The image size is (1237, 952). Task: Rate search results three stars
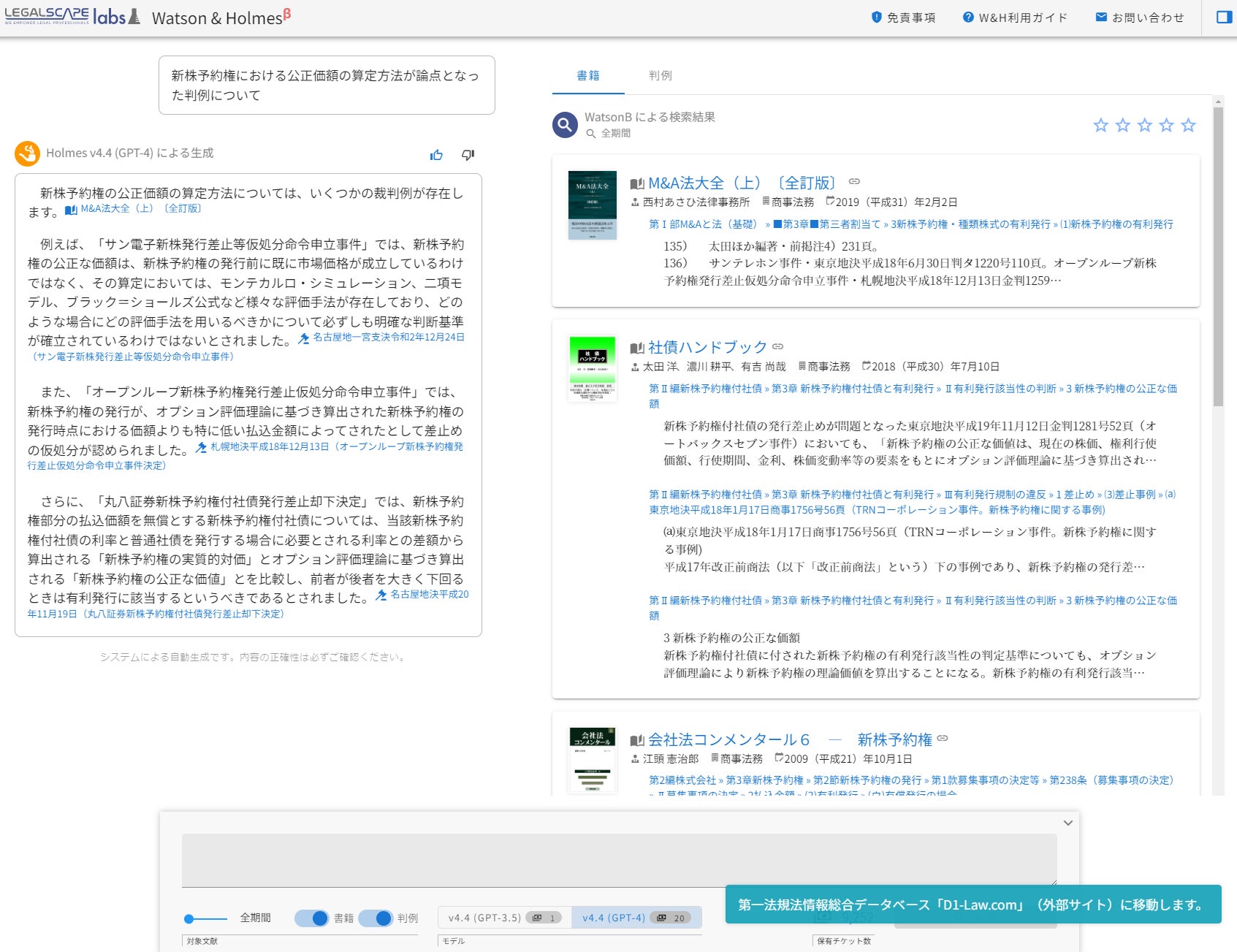click(x=1145, y=125)
